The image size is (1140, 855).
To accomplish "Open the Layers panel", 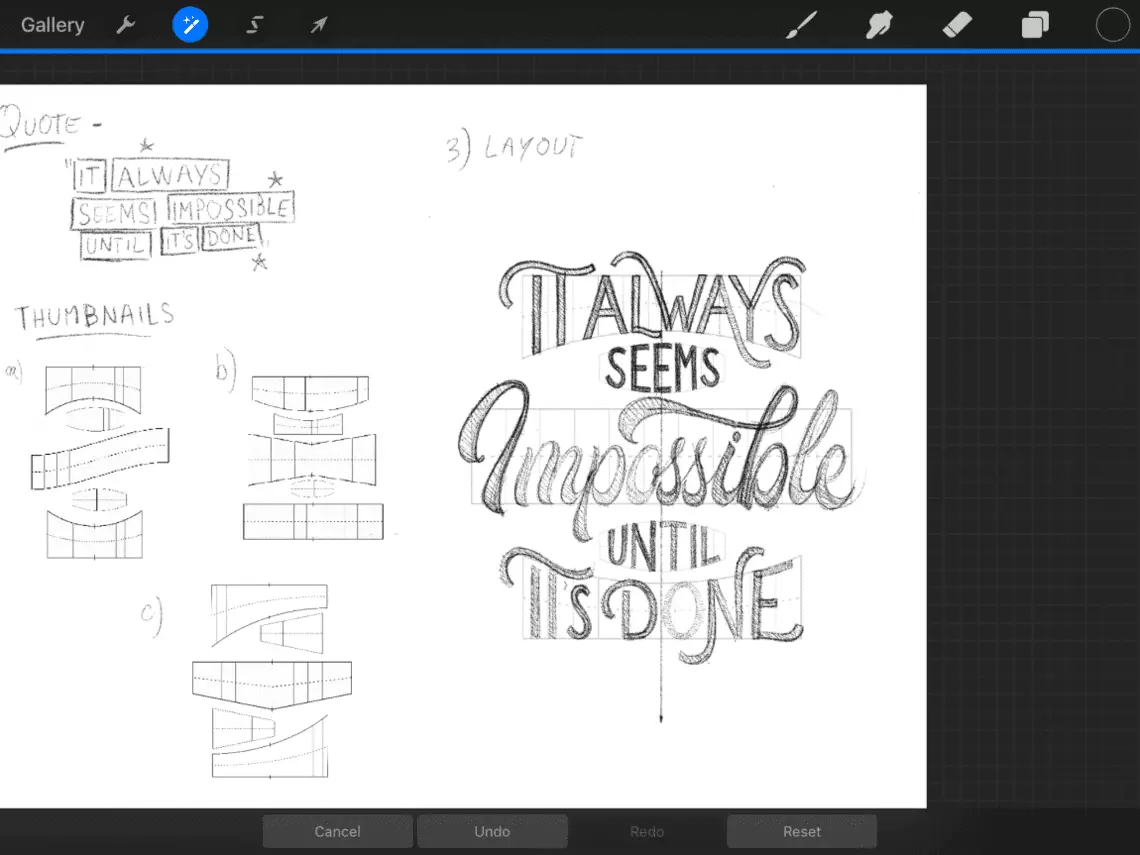I will coord(1035,25).
